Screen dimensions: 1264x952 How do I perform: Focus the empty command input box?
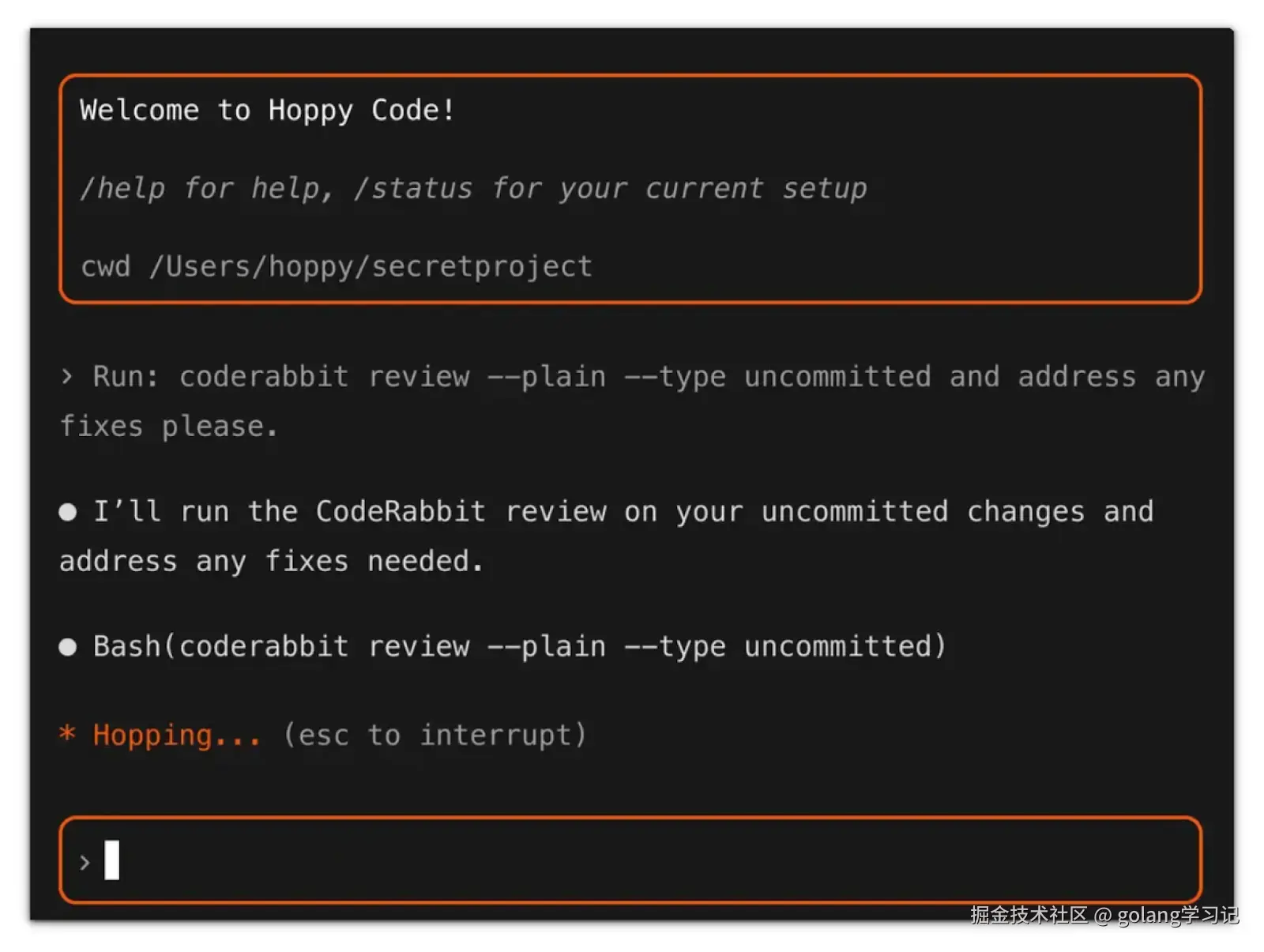click(632, 860)
